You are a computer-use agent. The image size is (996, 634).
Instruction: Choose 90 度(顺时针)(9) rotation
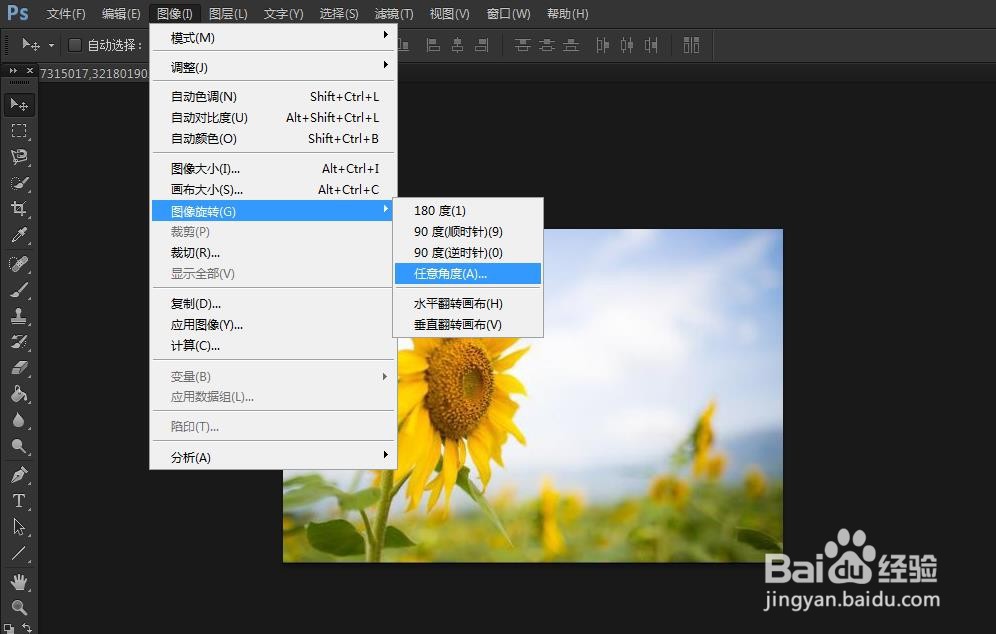click(x=468, y=231)
